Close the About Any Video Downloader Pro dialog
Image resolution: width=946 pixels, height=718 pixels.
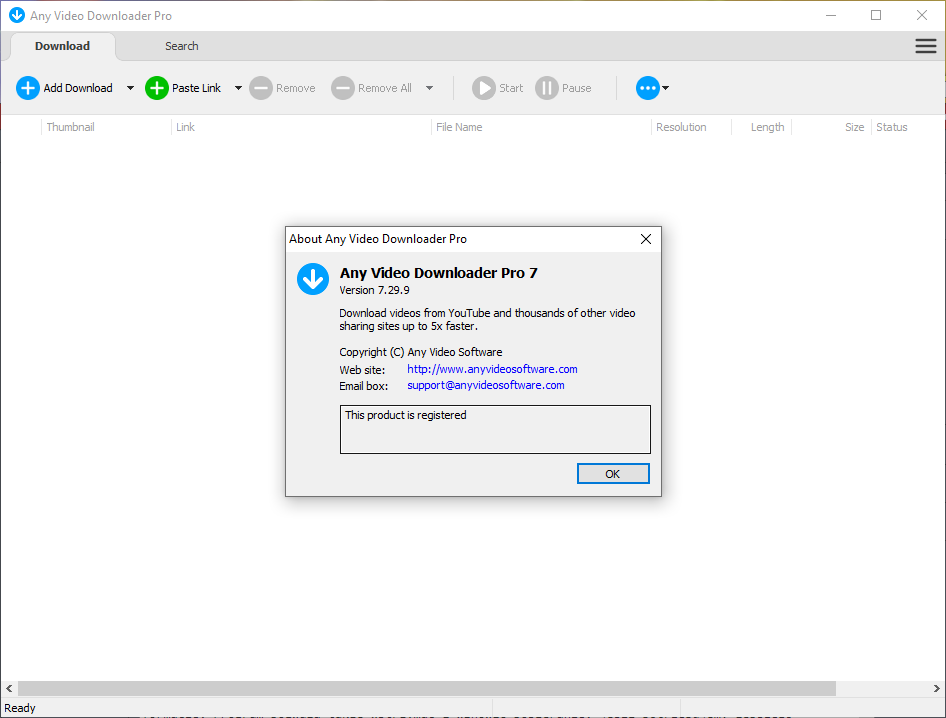tap(646, 239)
